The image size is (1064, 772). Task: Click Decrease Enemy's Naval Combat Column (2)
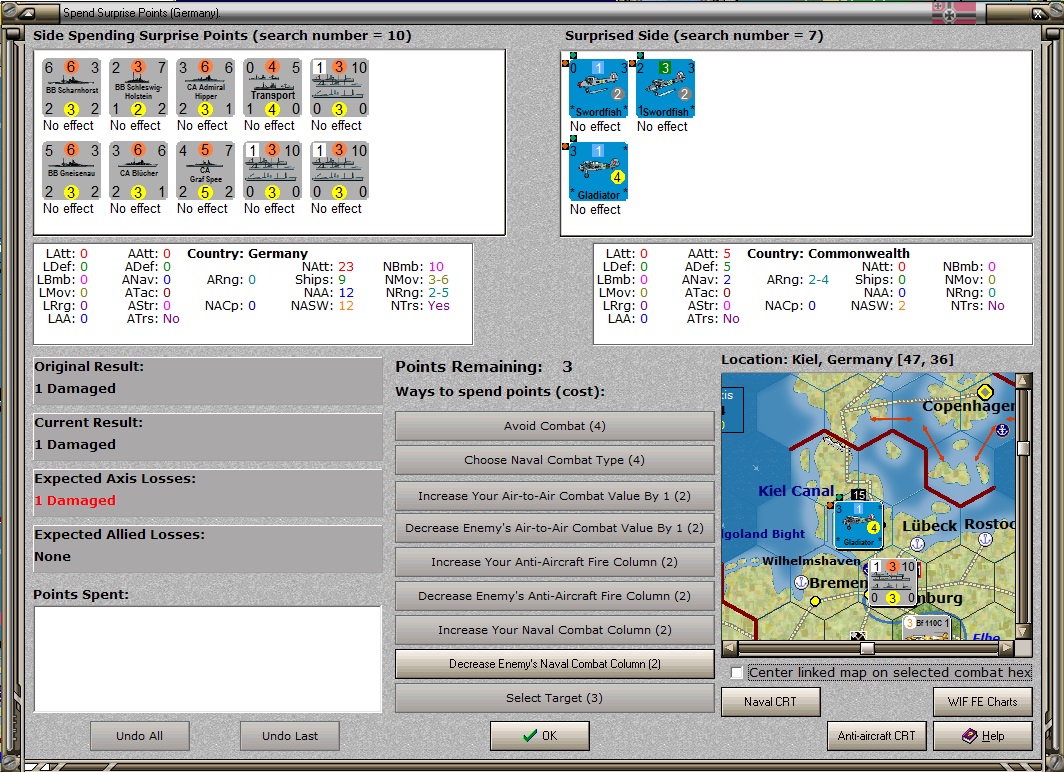click(554, 664)
